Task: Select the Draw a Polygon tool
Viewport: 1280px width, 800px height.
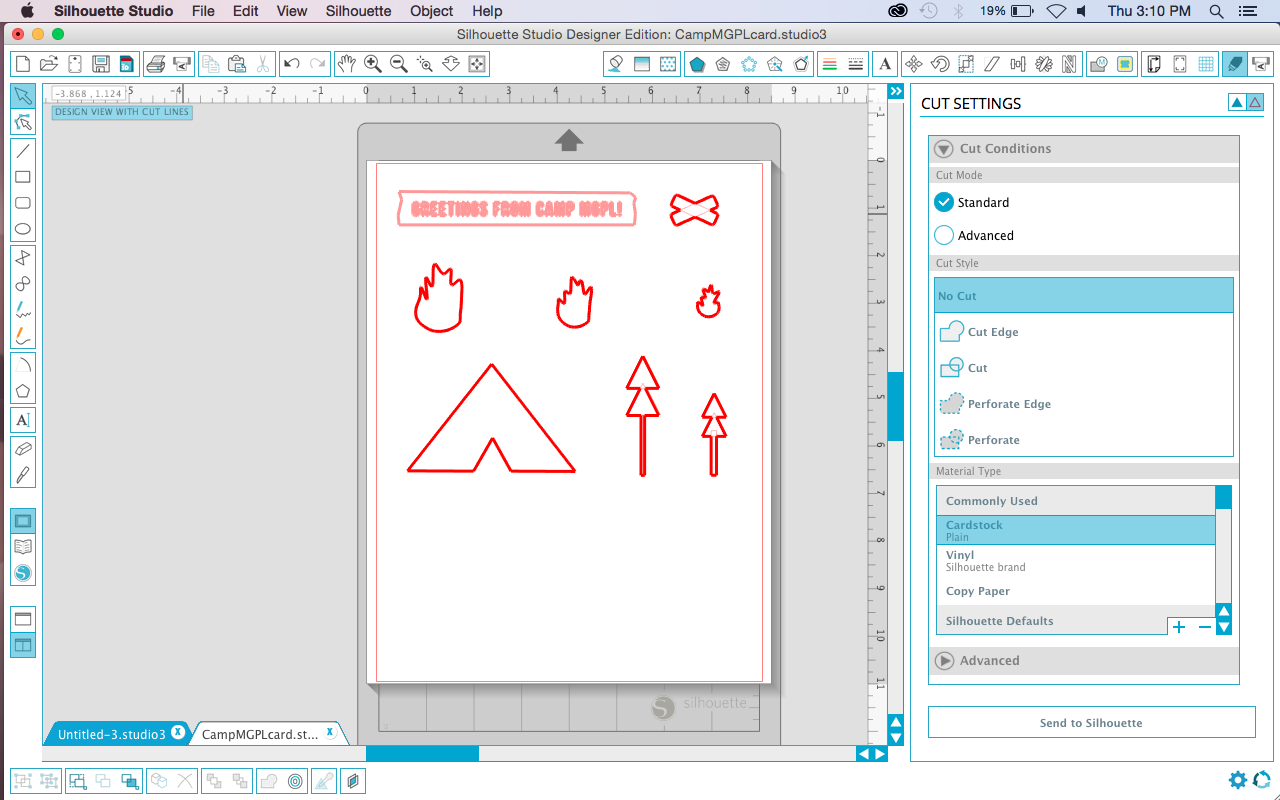Action: (x=23, y=258)
